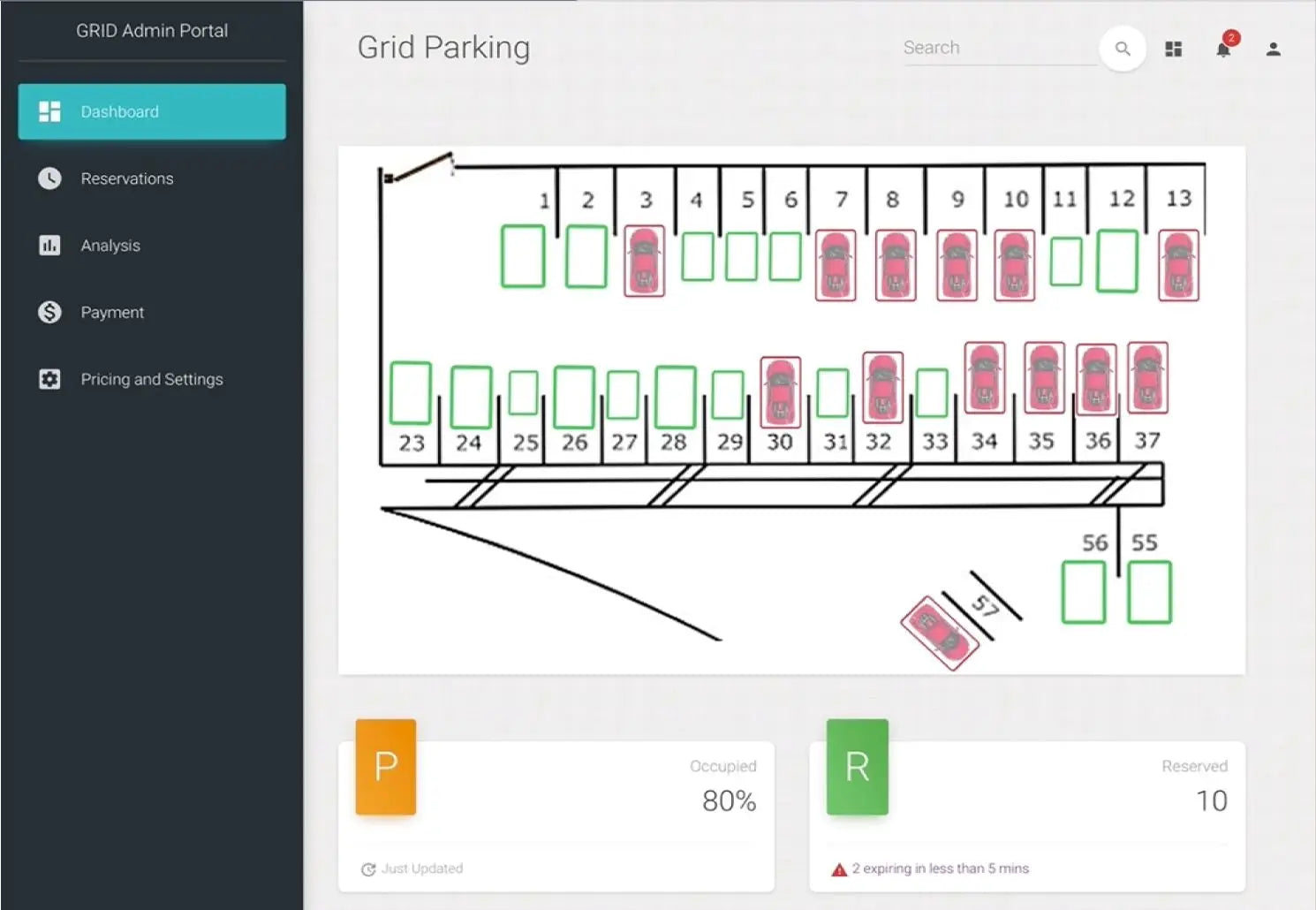Click the search magnifier button
The width and height of the screenshot is (1316, 910).
[x=1123, y=49]
